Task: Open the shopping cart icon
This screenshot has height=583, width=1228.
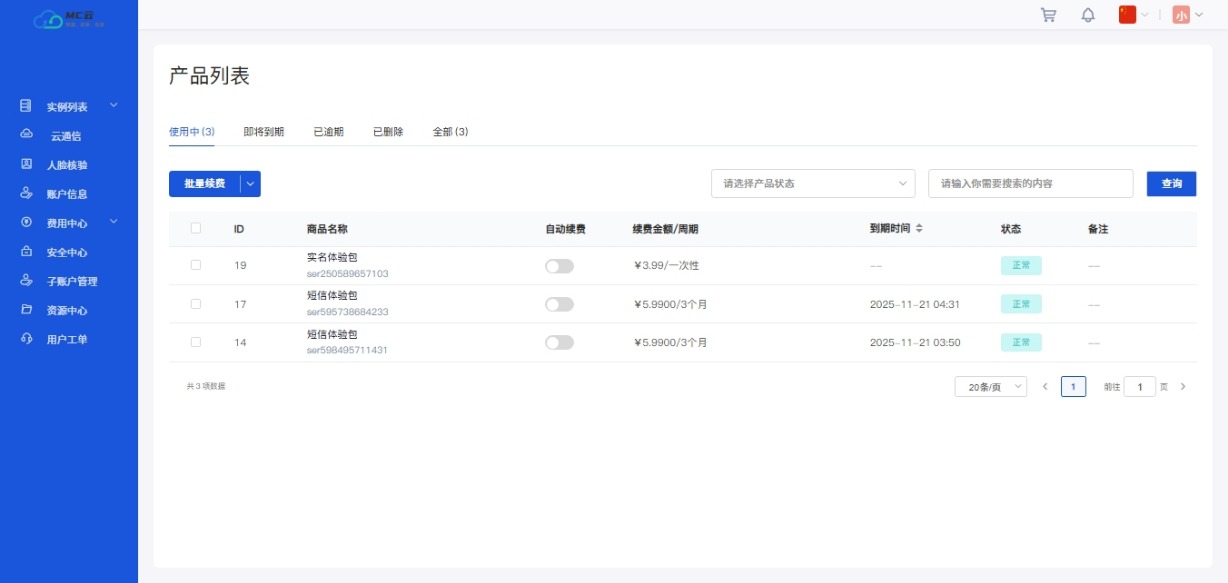Action: pos(1048,15)
